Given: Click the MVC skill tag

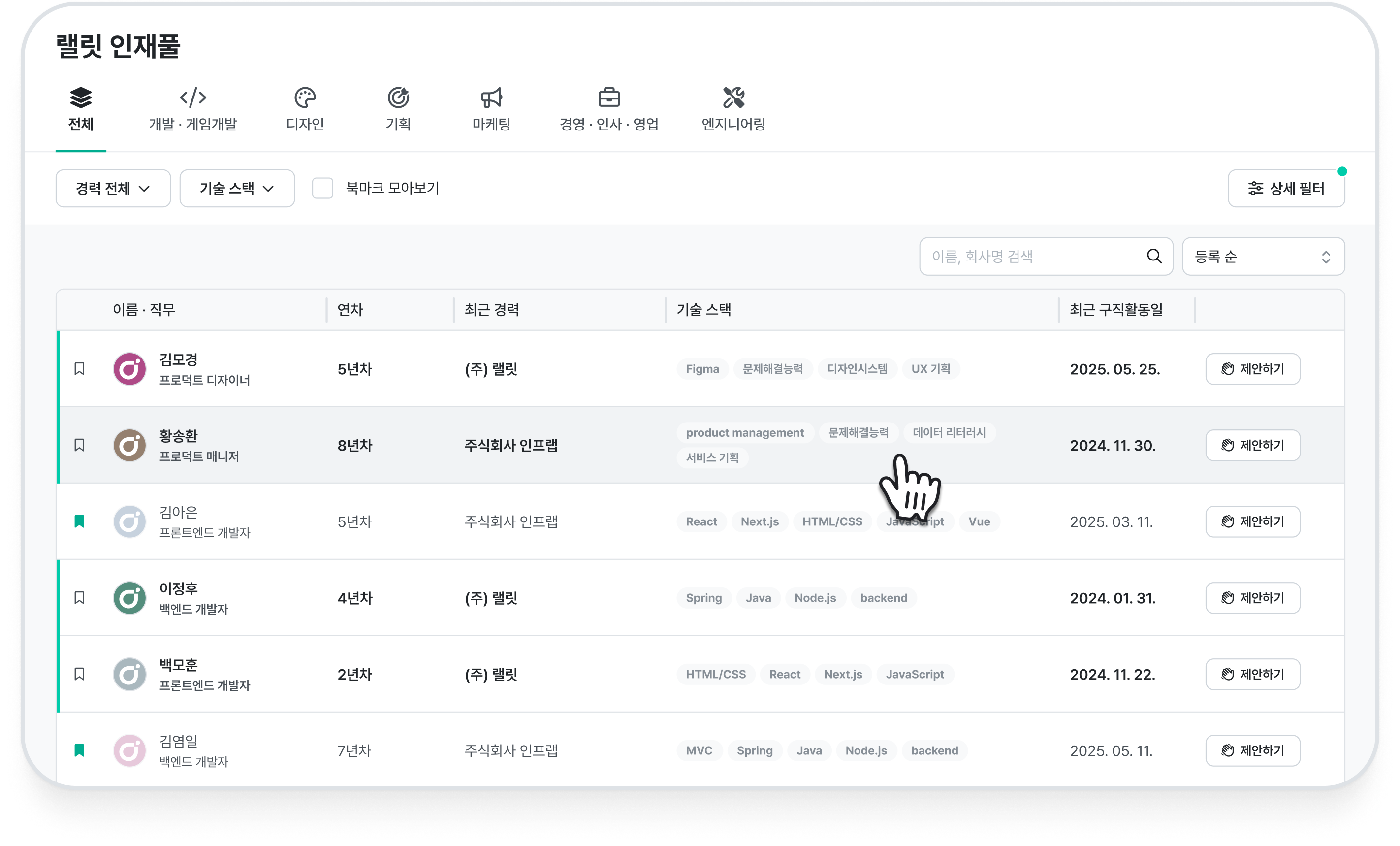Looking at the screenshot, I should point(699,750).
